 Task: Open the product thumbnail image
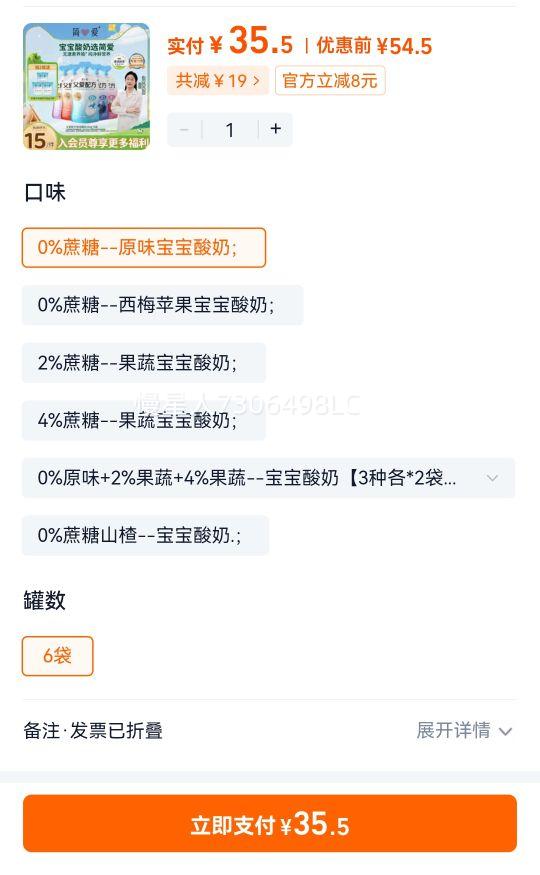tap(86, 86)
